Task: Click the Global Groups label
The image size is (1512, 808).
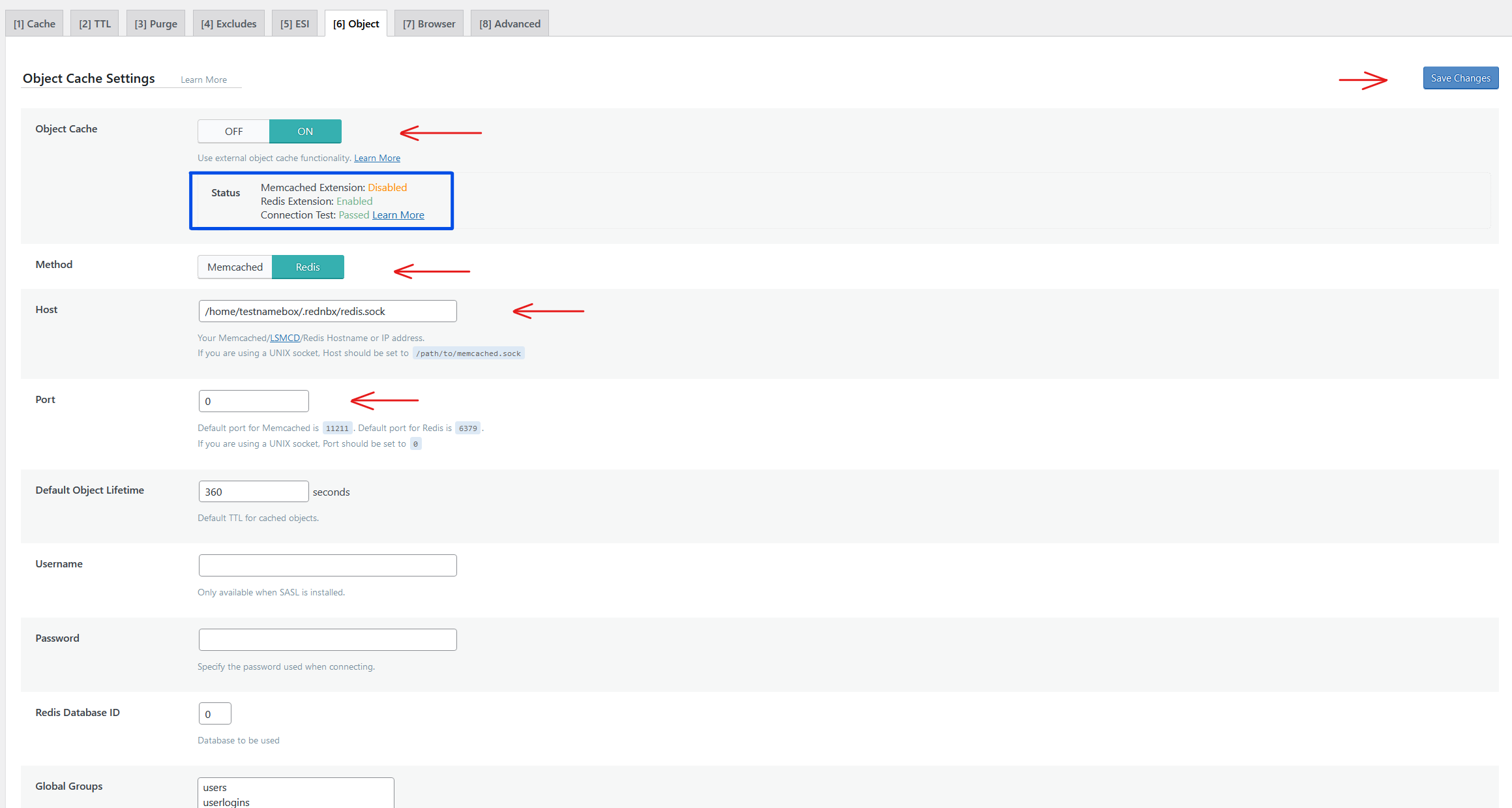Action: [69, 786]
